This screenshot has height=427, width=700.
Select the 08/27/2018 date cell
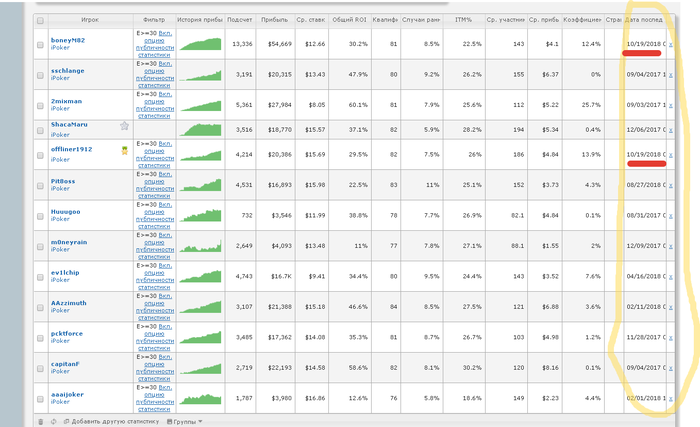[x=646, y=185]
